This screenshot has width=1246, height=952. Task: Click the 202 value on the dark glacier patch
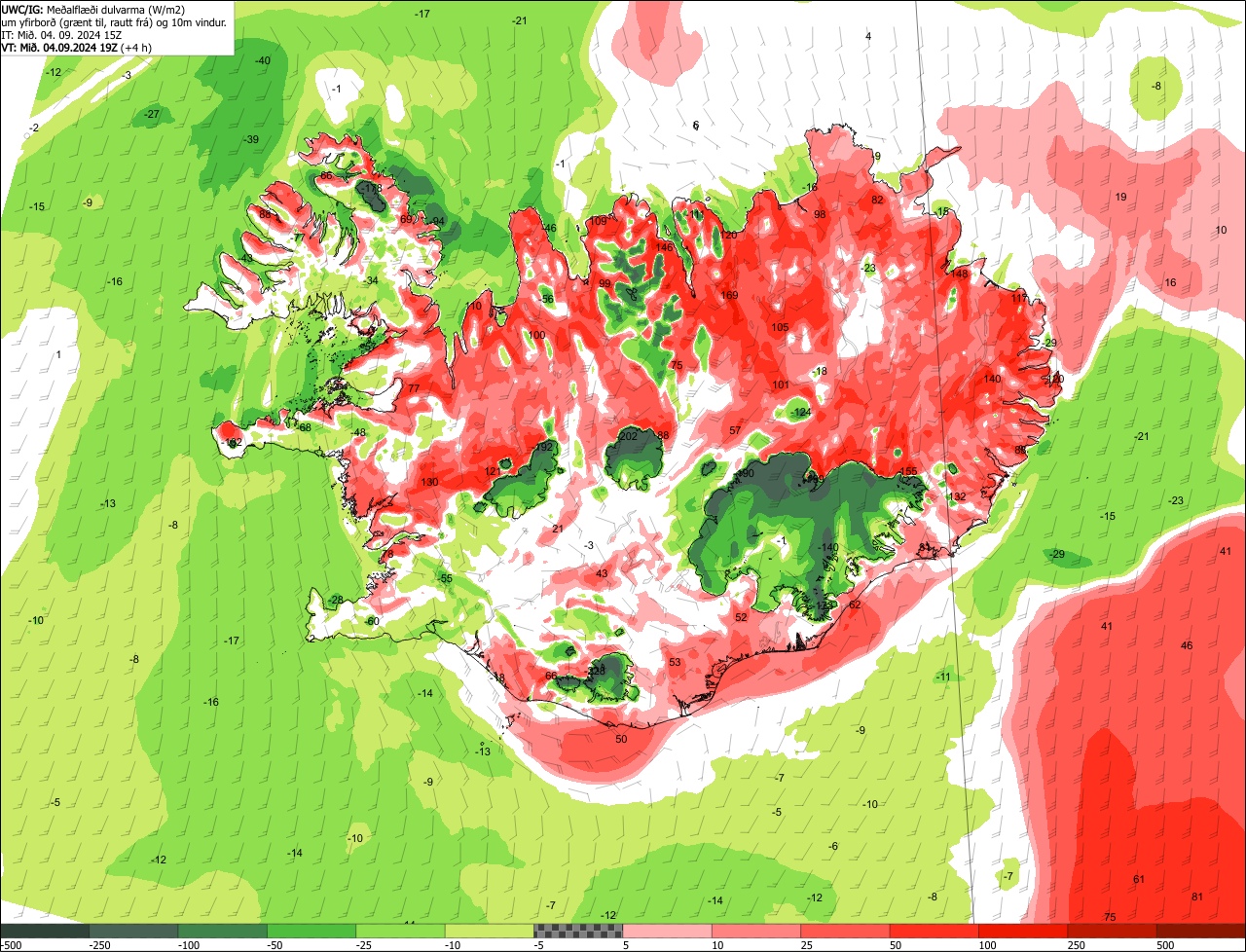629,436
